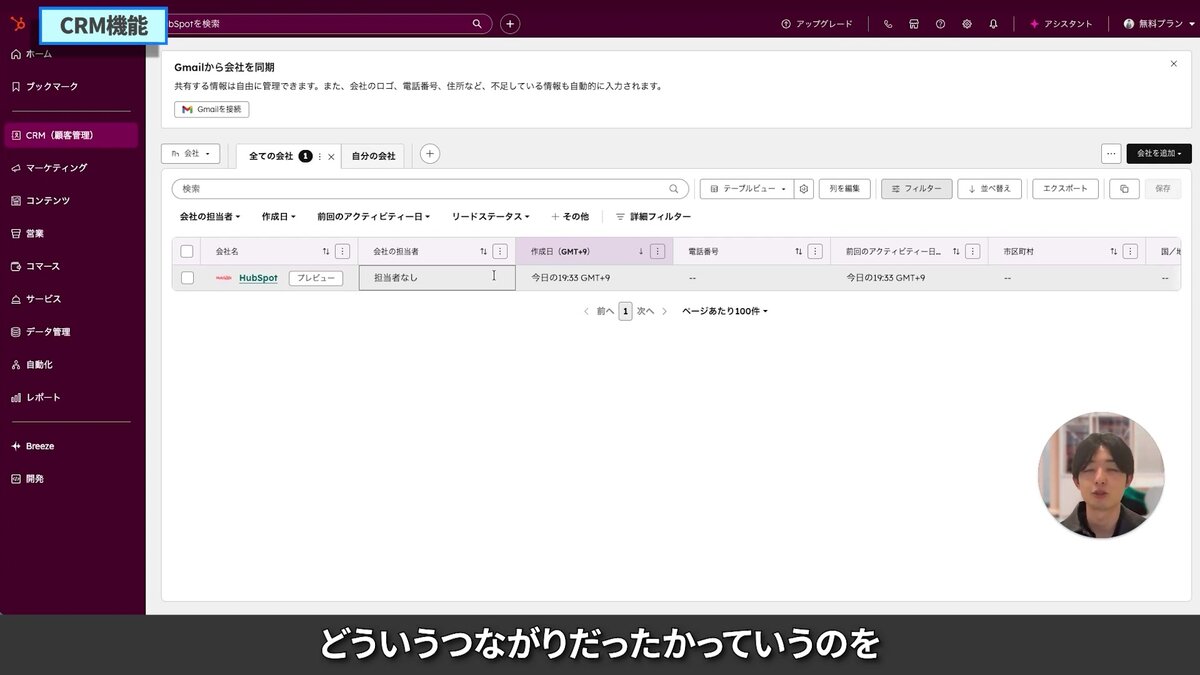This screenshot has height=675, width=1200.
Task: Toggle the フィルター panel
Action: click(x=915, y=188)
